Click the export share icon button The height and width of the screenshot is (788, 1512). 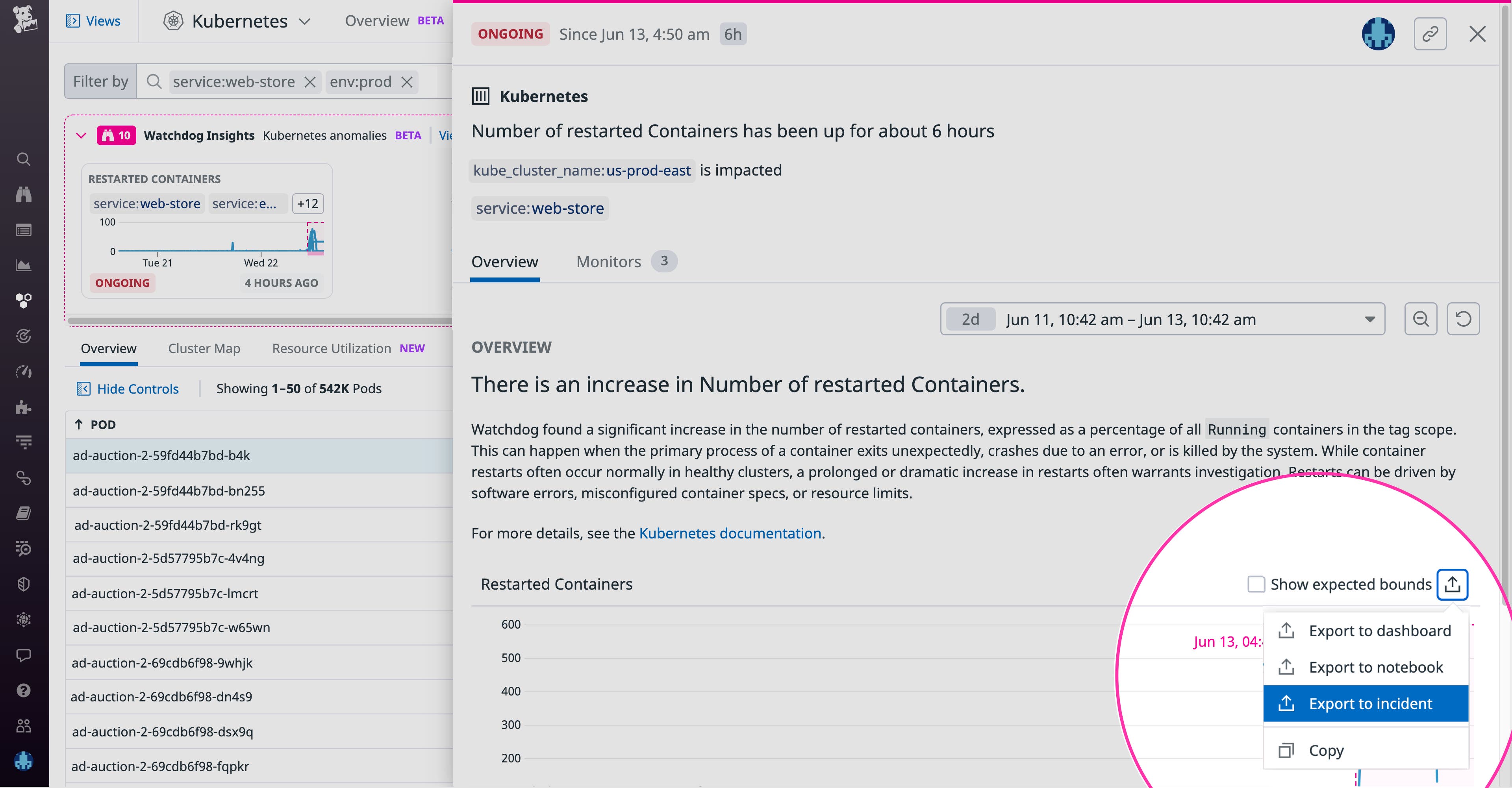point(1452,585)
